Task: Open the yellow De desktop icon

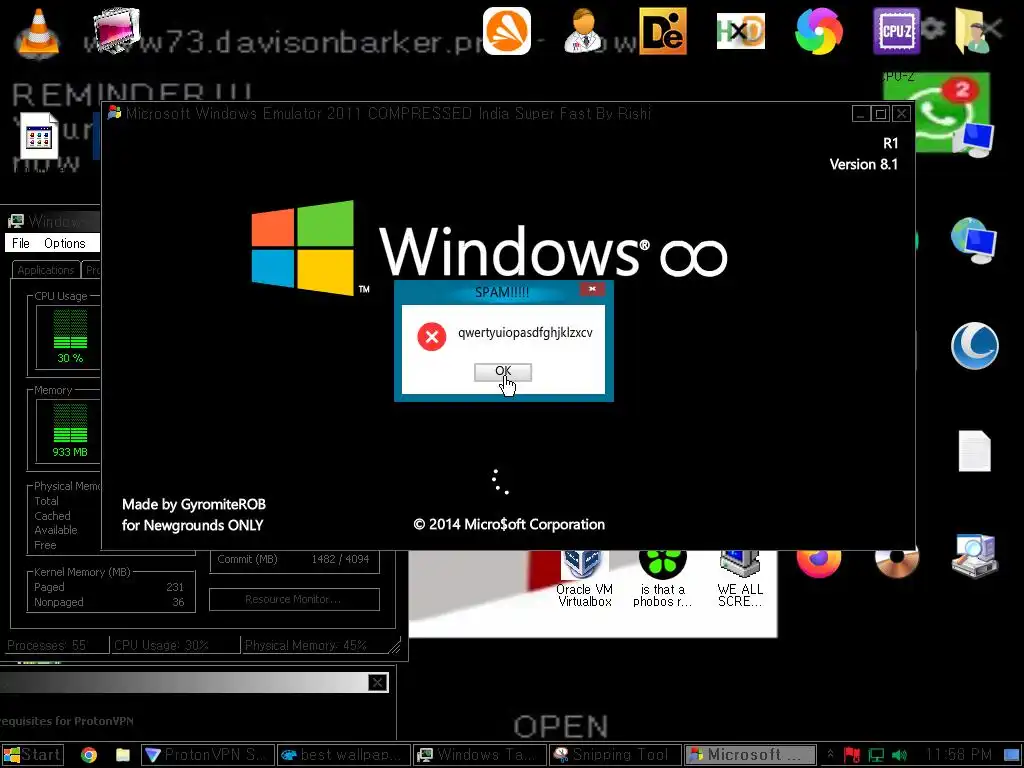Action: (x=662, y=31)
